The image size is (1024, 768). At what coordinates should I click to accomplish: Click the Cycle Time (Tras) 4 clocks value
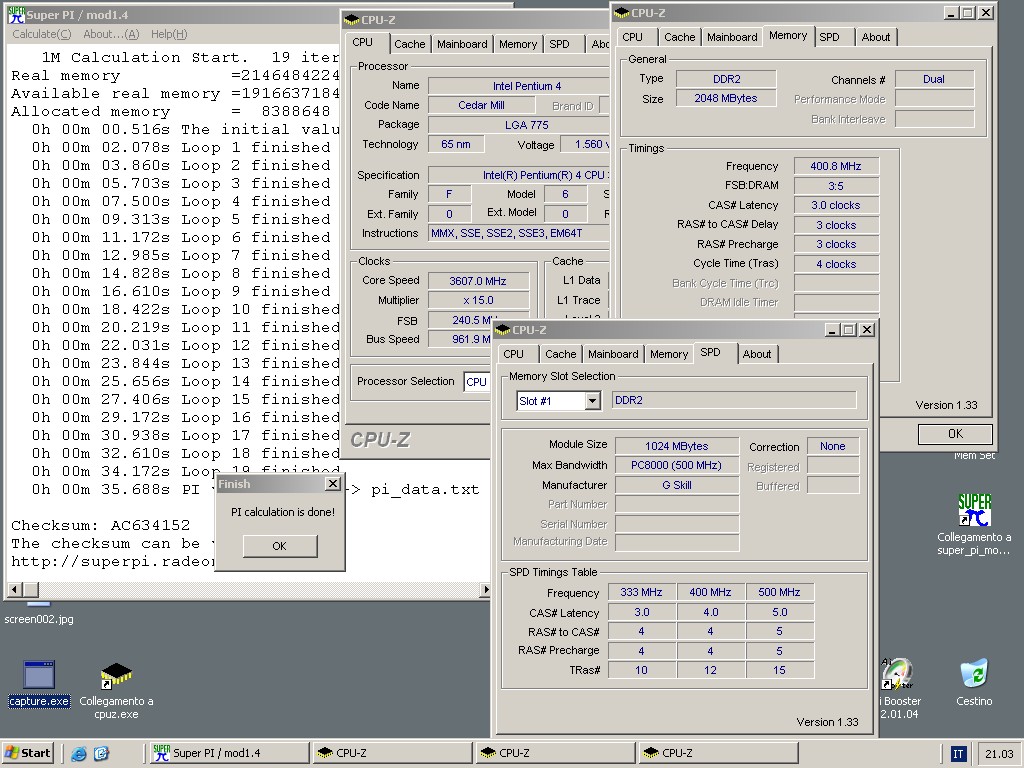(836, 264)
